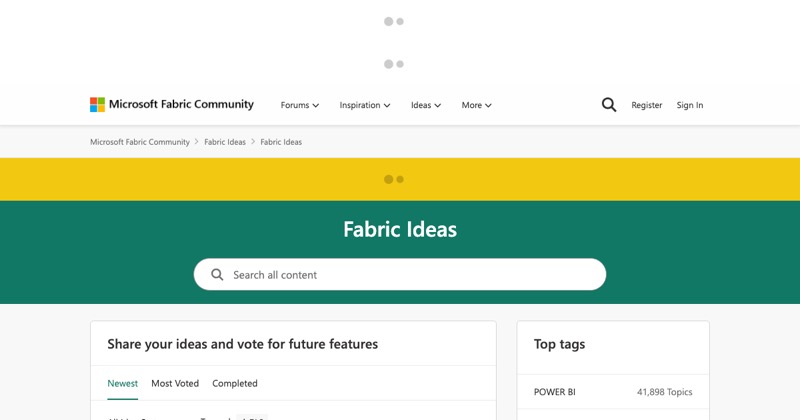Viewport: 800px width, 420px height.
Task: Expand the Inspiration dropdown menu
Action: (365, 105)
